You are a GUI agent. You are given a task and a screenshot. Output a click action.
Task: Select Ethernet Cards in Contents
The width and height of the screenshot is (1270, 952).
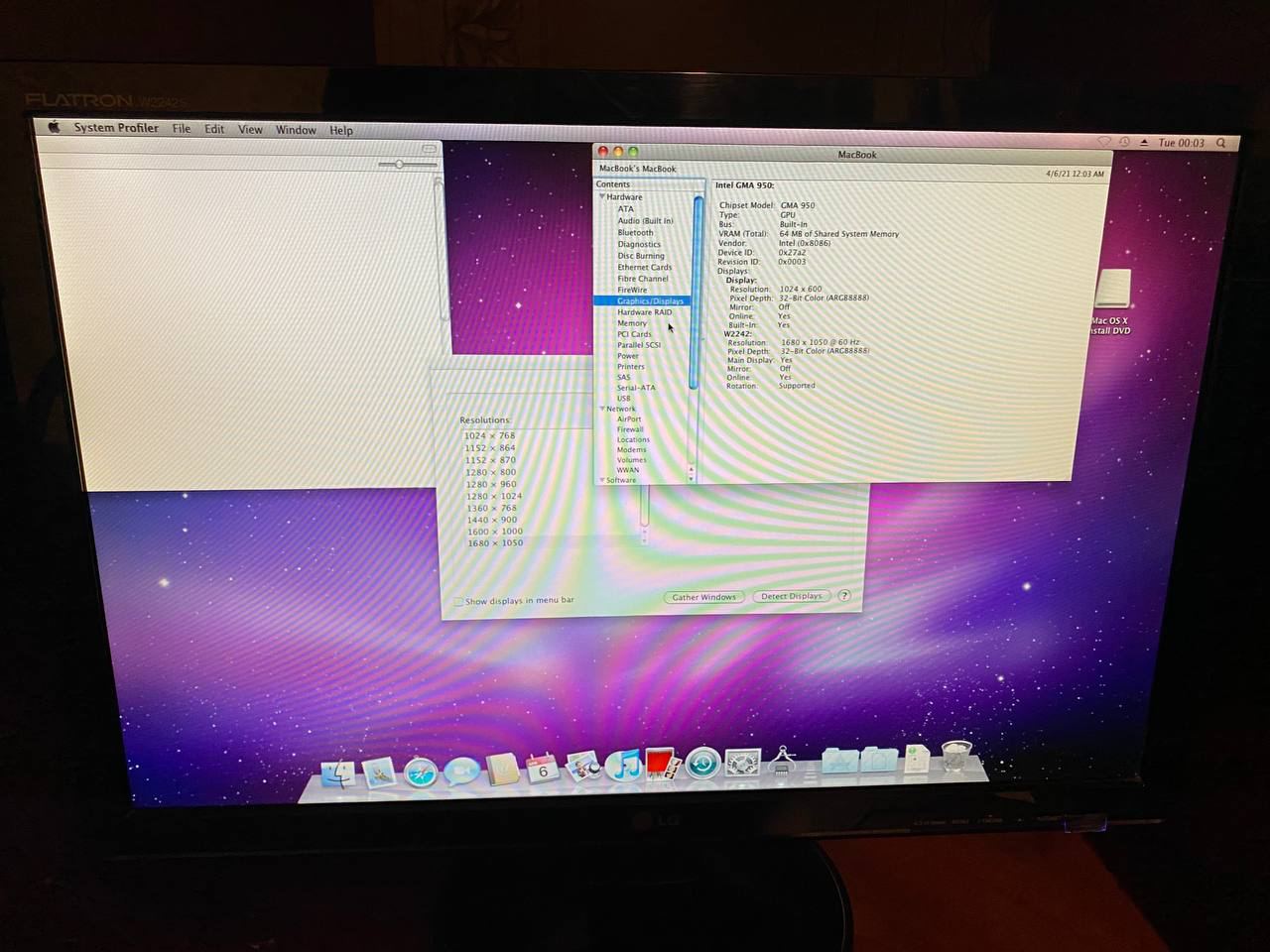coord(644,267)
